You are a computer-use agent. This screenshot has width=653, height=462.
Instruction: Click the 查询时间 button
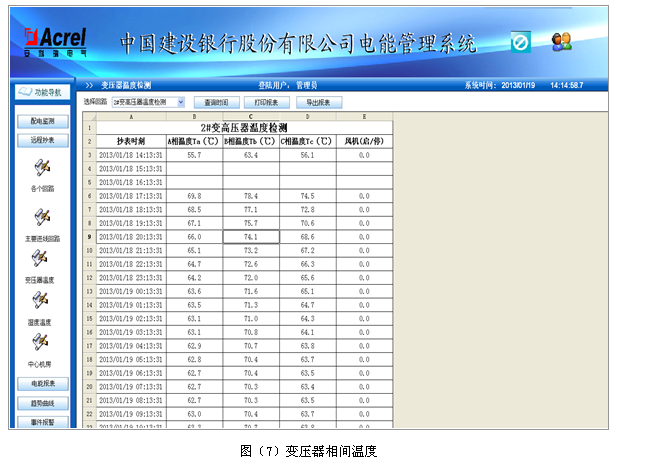pos(217,102)
